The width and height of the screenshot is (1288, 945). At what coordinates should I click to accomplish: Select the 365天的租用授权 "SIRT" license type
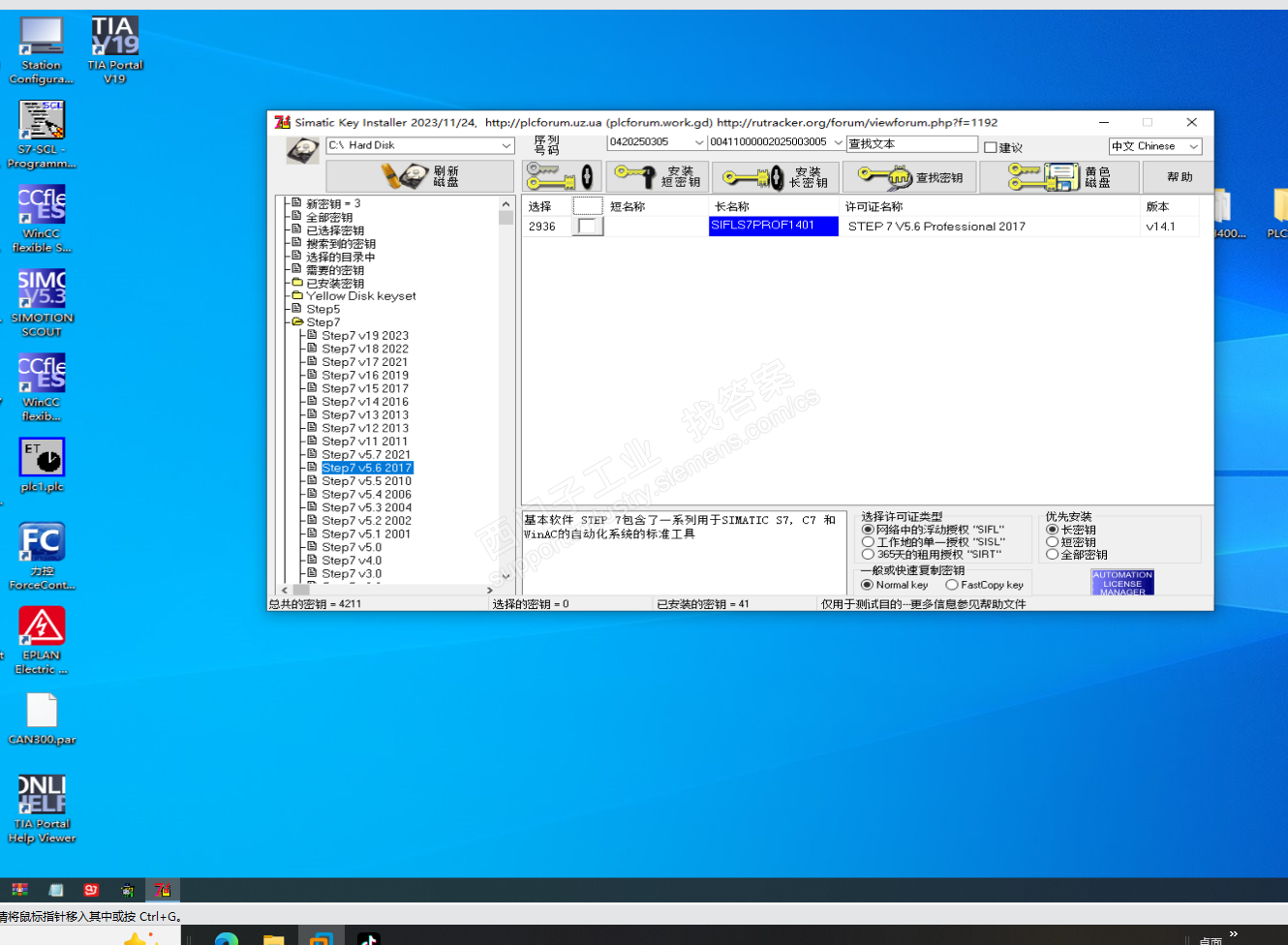click(868, 555)
